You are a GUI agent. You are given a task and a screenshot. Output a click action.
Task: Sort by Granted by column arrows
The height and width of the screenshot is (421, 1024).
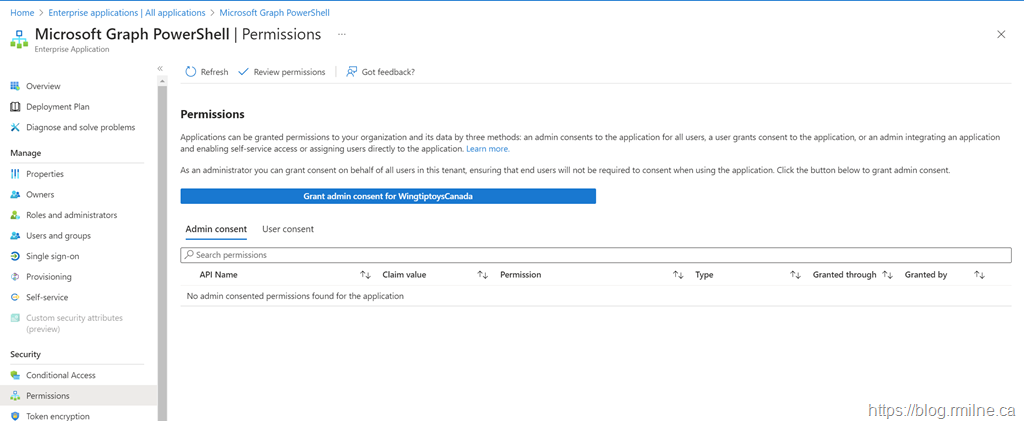click(x=980, y=274)
